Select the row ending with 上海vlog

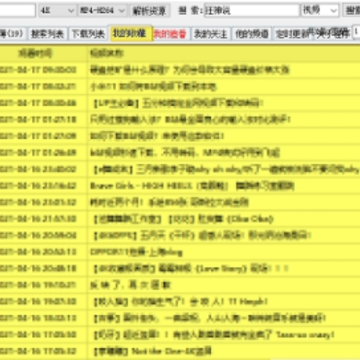180,252
